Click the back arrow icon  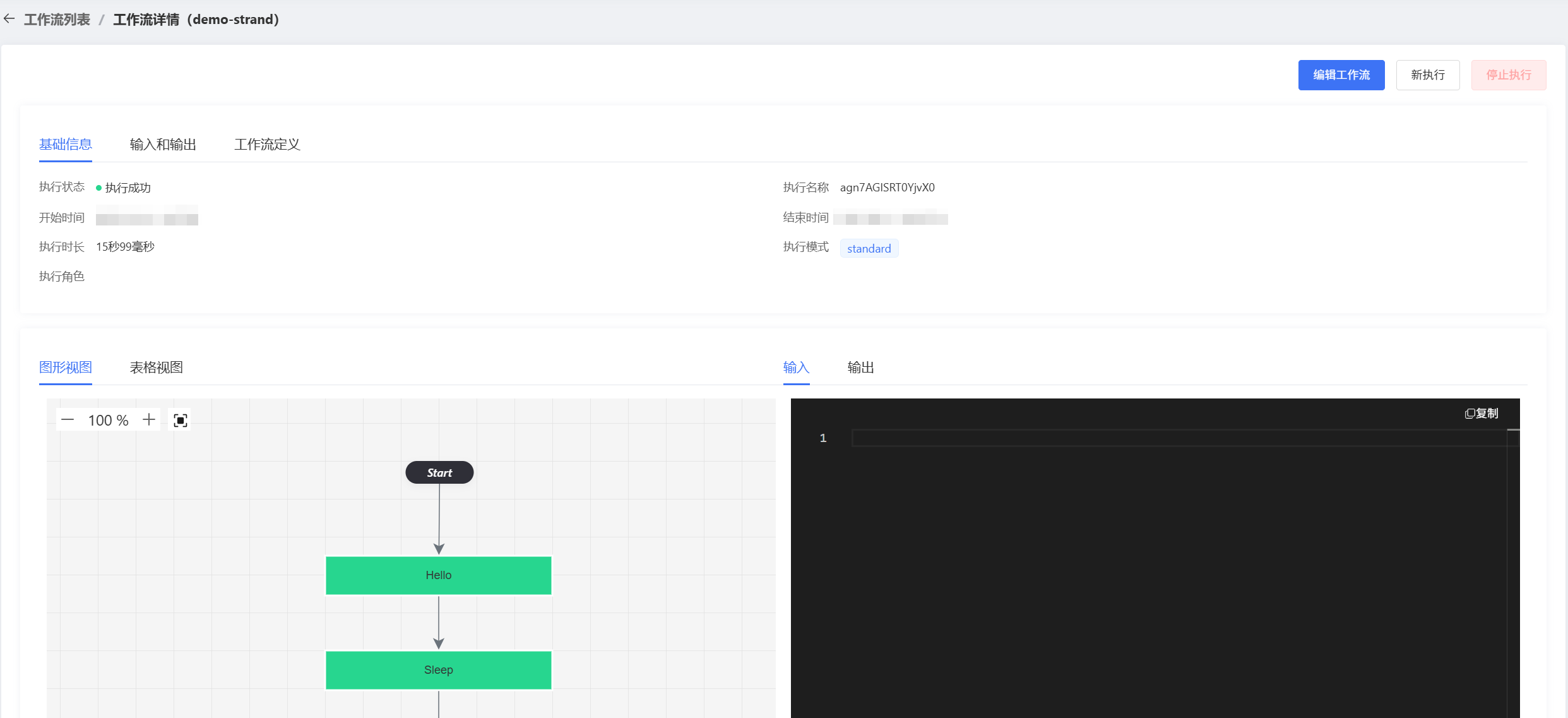(9, 19)
